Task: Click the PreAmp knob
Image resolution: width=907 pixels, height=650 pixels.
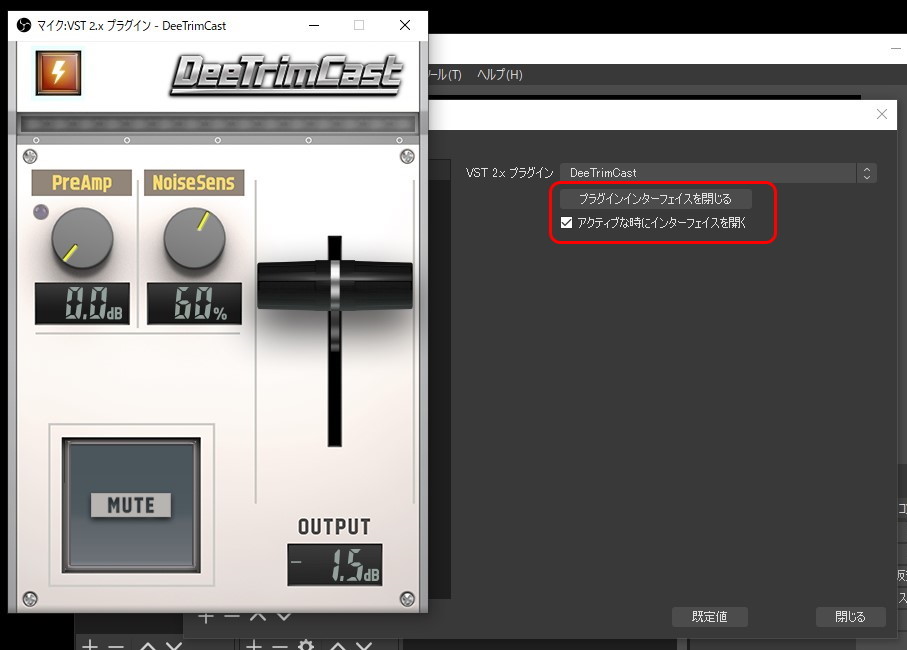Action: 82,238
